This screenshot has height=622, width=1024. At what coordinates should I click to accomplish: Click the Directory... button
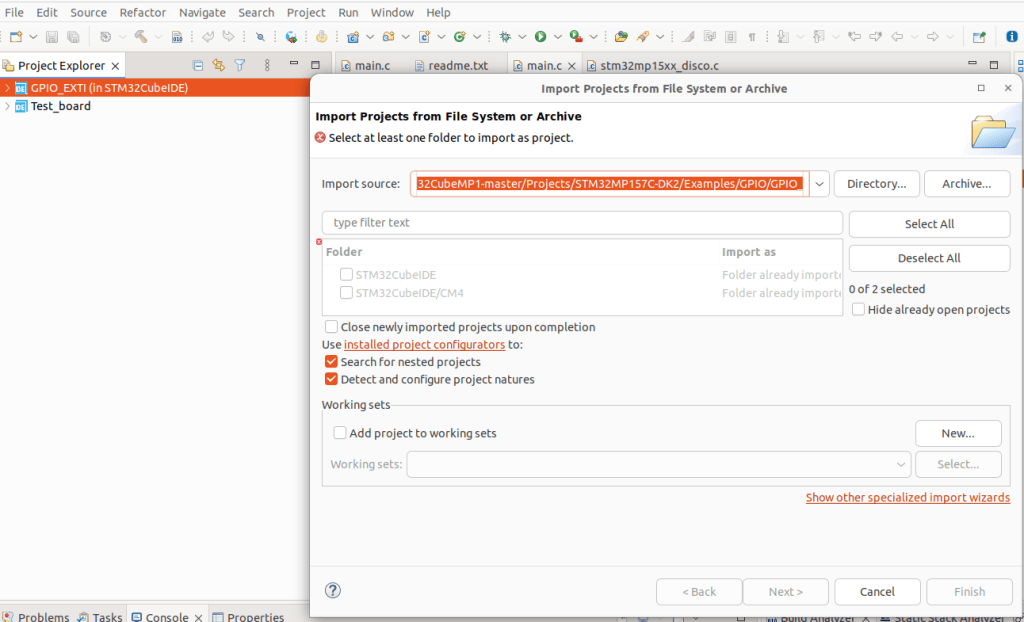(876, 184)
